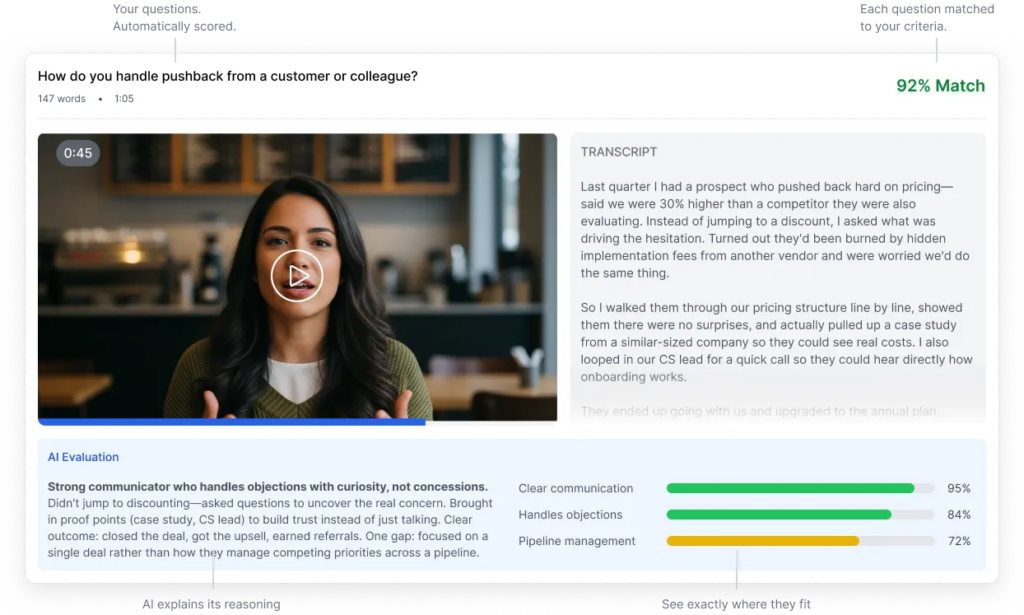Viewport: 1024px width, 615px height.
Task: Click the yellow Pipeline management score bar
Action: coord(763,541)
